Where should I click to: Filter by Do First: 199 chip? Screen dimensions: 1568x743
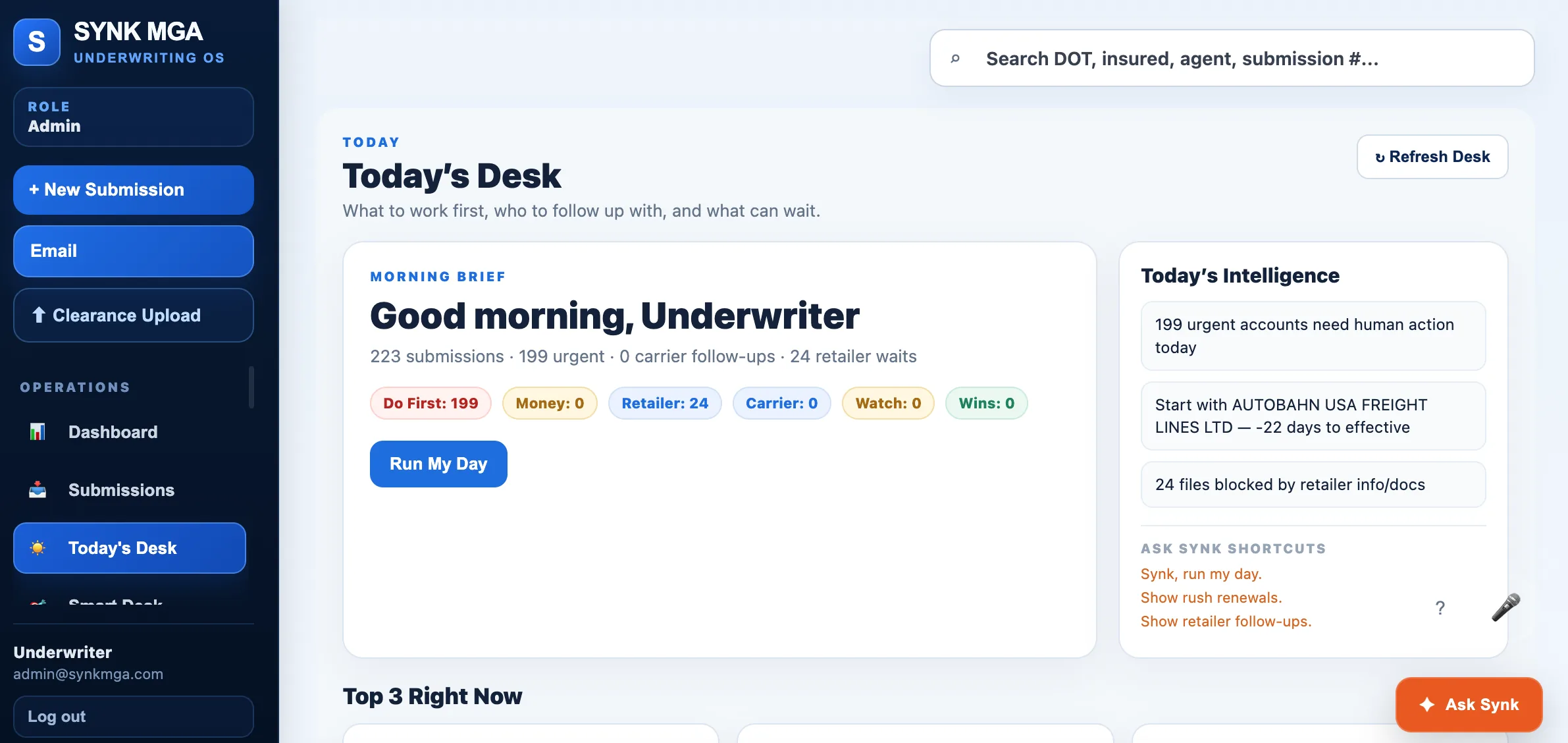tap(431, 403)
